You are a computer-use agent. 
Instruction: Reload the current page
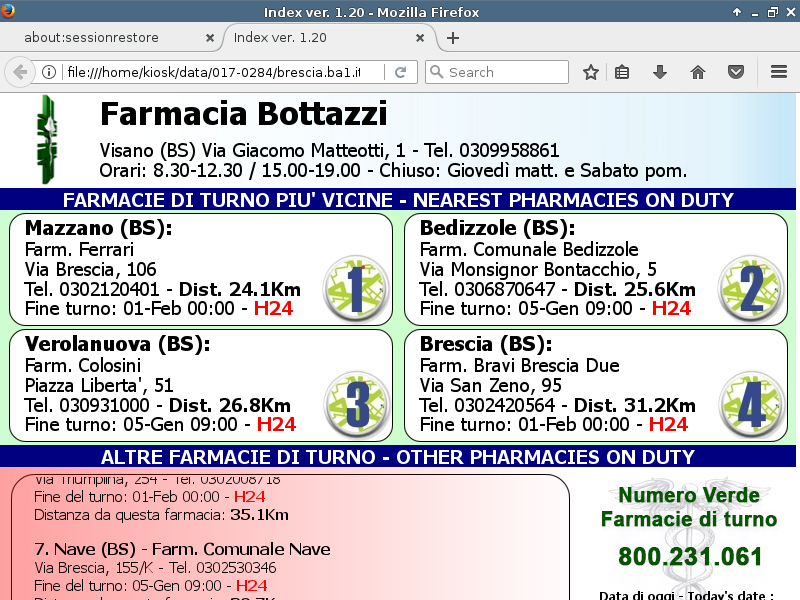tap(400, 72)
